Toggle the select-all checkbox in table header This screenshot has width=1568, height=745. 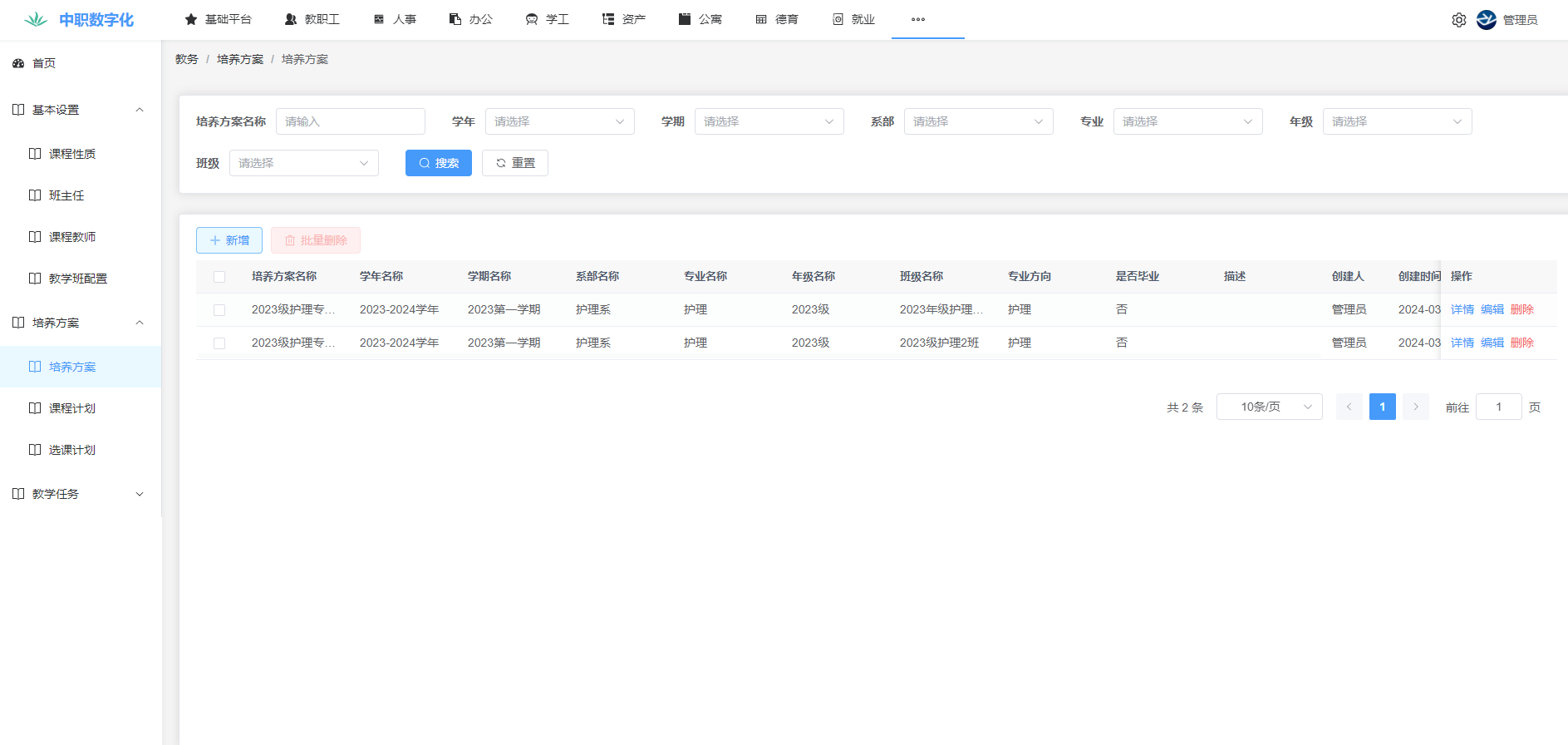[219, 277]
